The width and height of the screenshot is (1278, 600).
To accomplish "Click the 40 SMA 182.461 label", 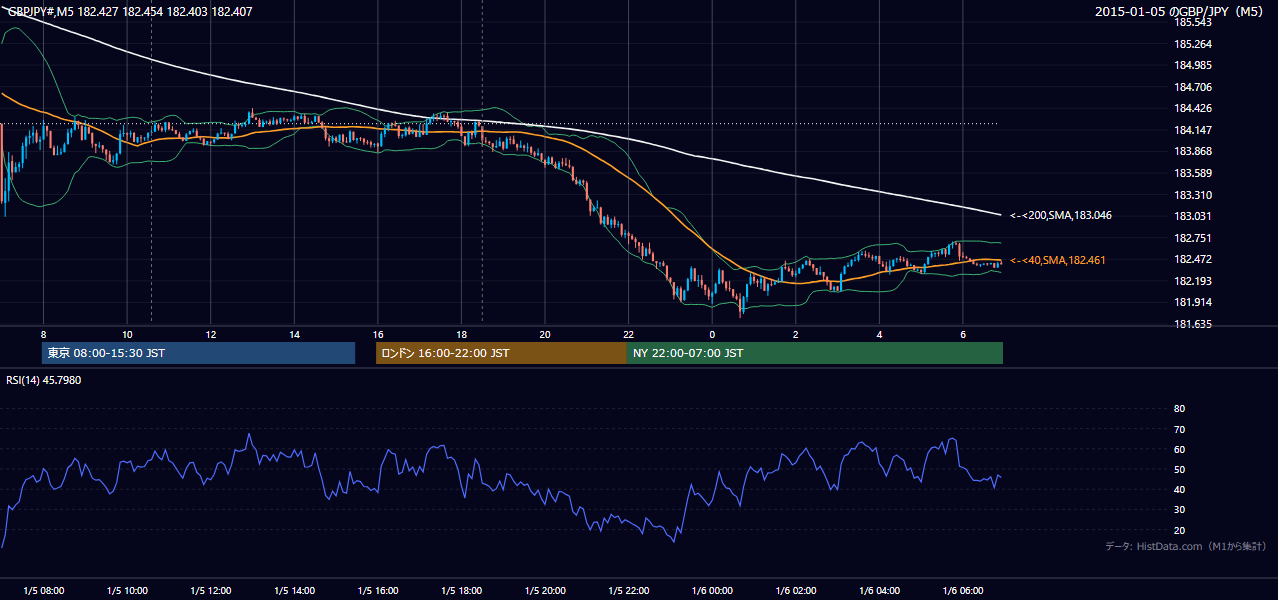I will pyautogui.click(x=1058, y=260).
